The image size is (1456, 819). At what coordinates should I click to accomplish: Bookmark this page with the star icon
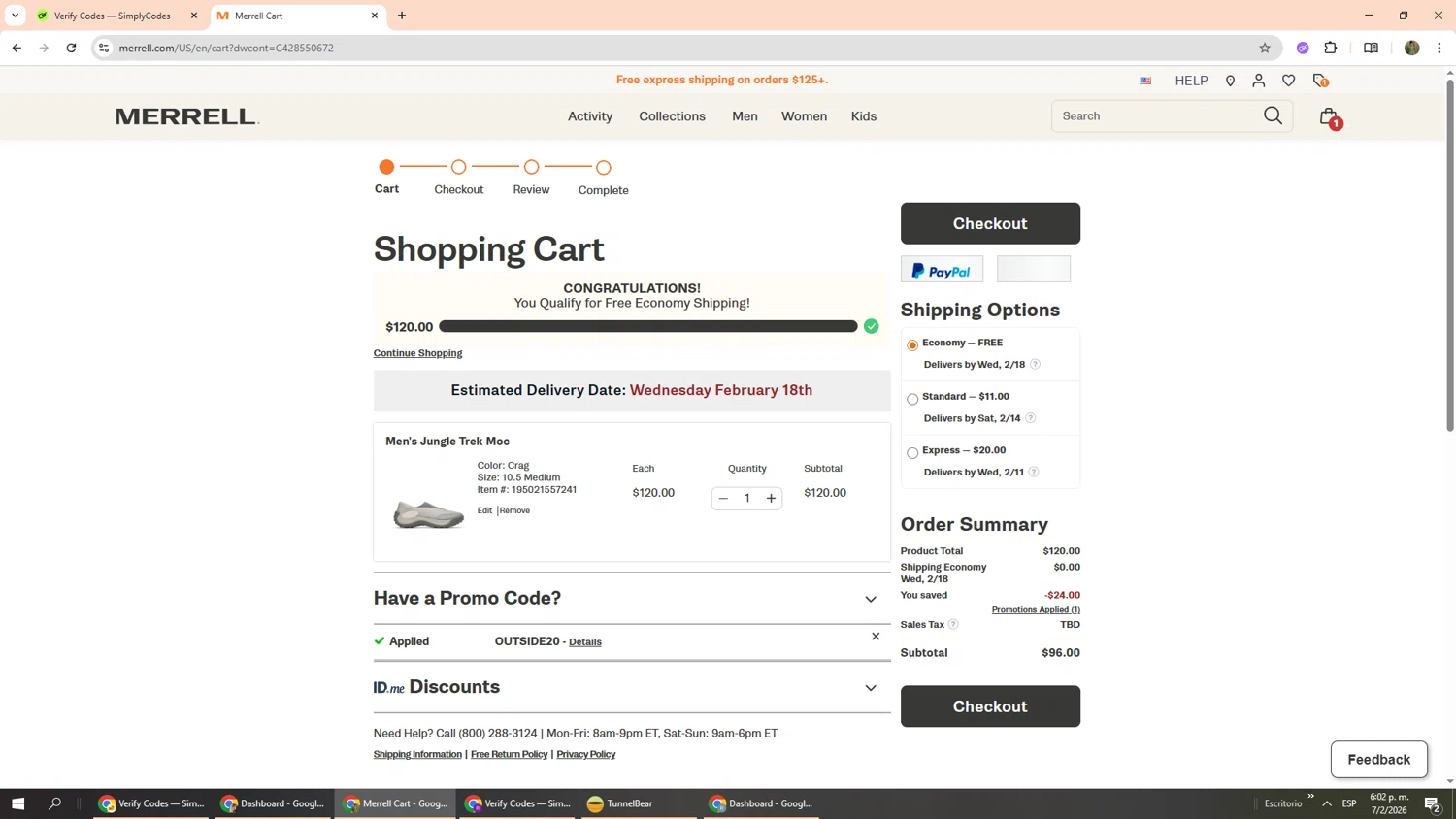(1264, 48)
